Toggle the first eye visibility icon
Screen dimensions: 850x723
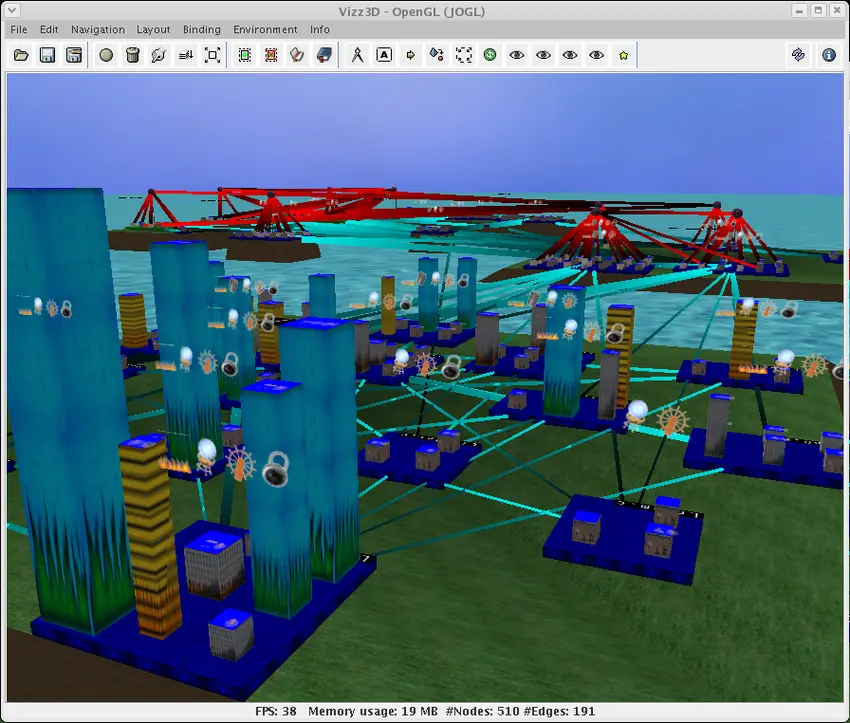tap(516, 55)
